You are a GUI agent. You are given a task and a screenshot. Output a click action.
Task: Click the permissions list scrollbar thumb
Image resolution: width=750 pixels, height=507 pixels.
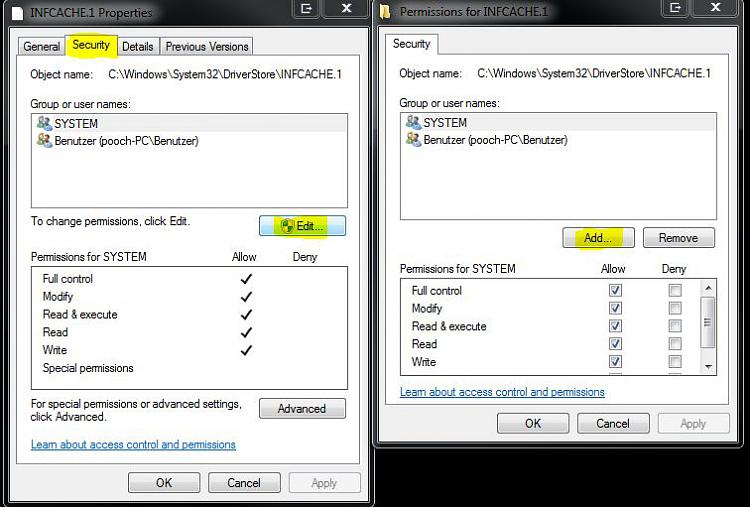click(x=708, y=322)
